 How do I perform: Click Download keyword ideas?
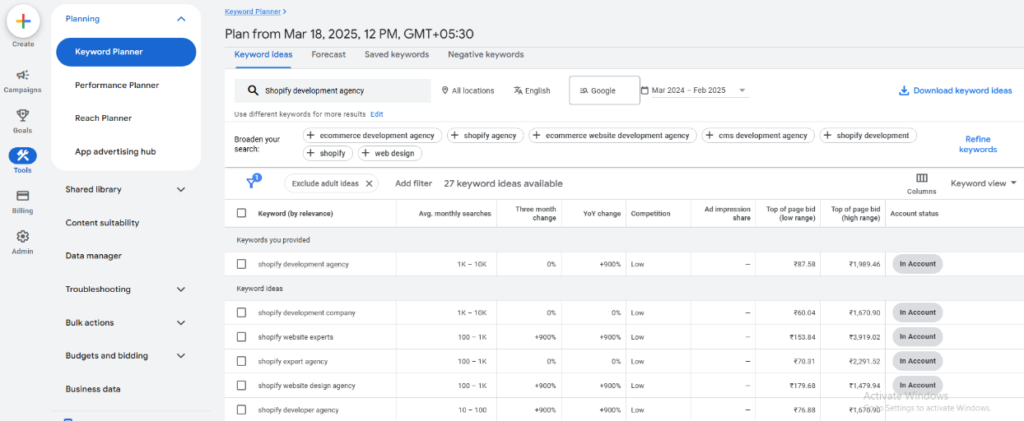click(955, 90)
